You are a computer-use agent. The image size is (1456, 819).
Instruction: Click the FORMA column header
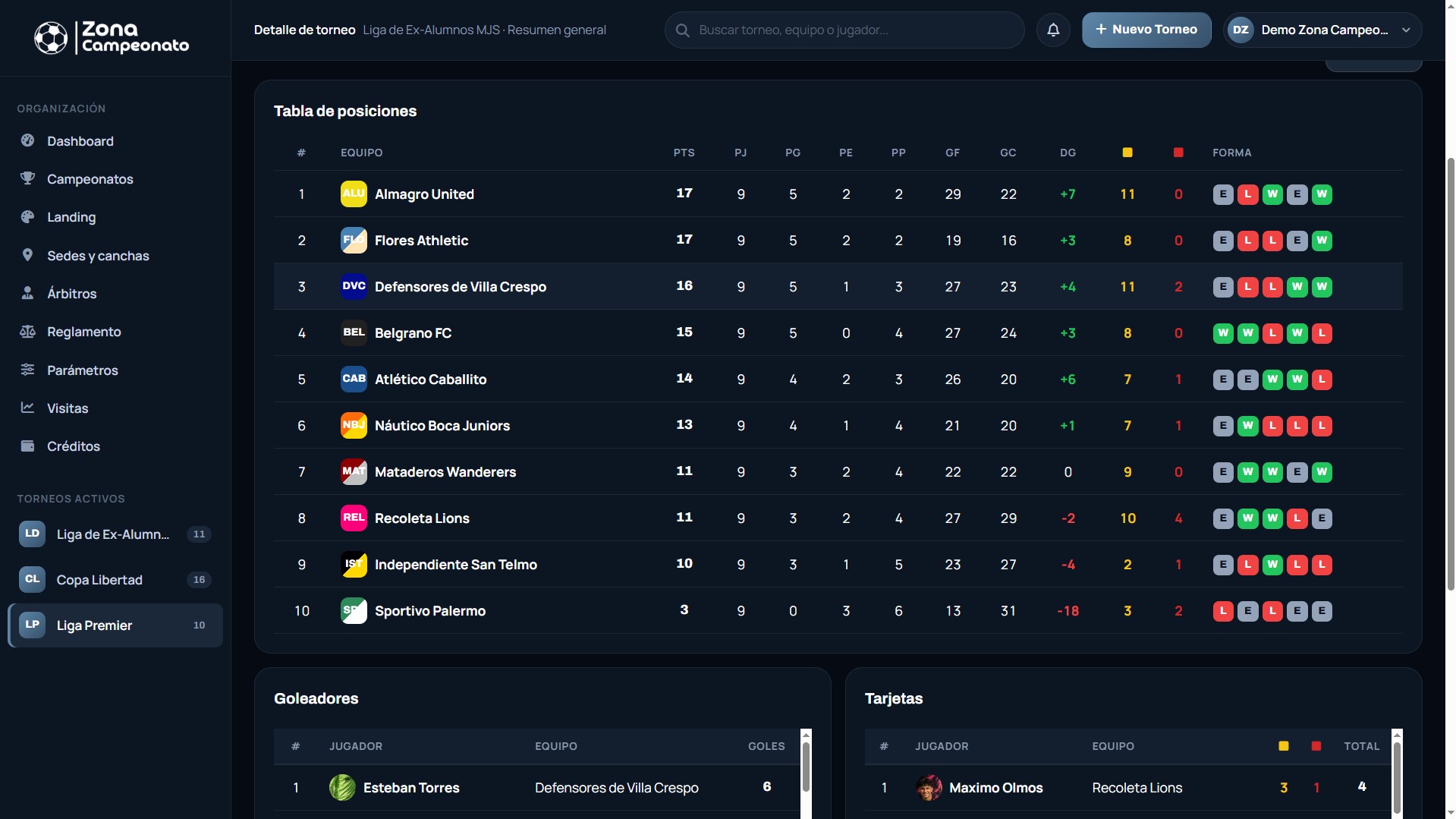pos(1232,153)
